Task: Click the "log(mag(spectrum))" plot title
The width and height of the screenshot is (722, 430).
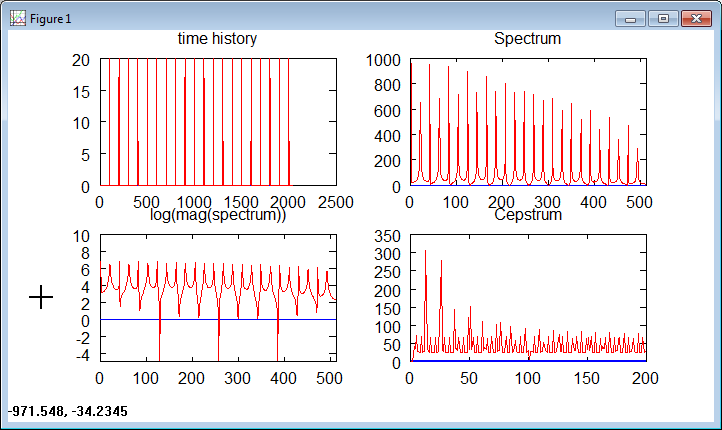Action: click(x=217, y=215)
